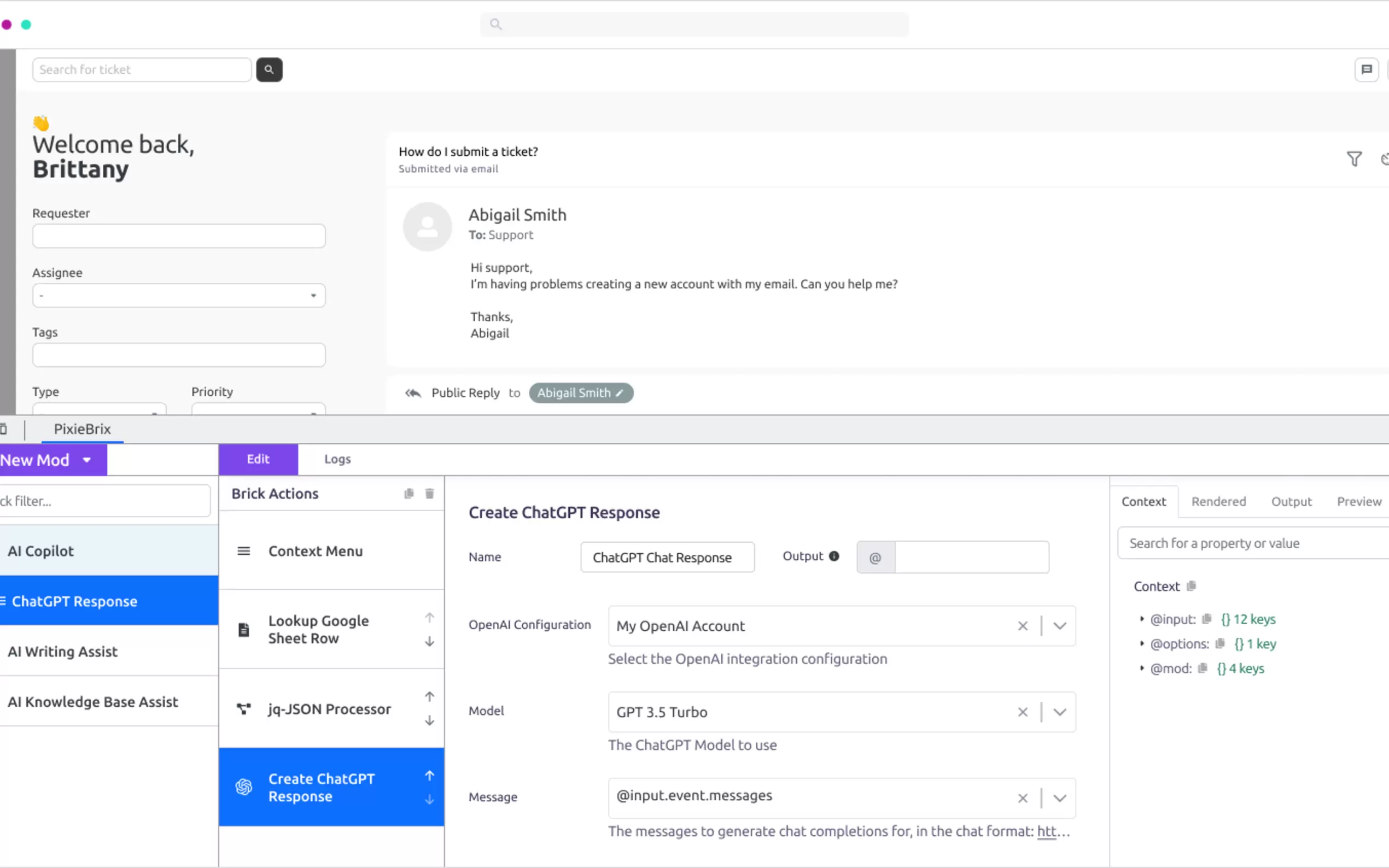Open the New Mod dropdown menu

[x=87, y=460]
